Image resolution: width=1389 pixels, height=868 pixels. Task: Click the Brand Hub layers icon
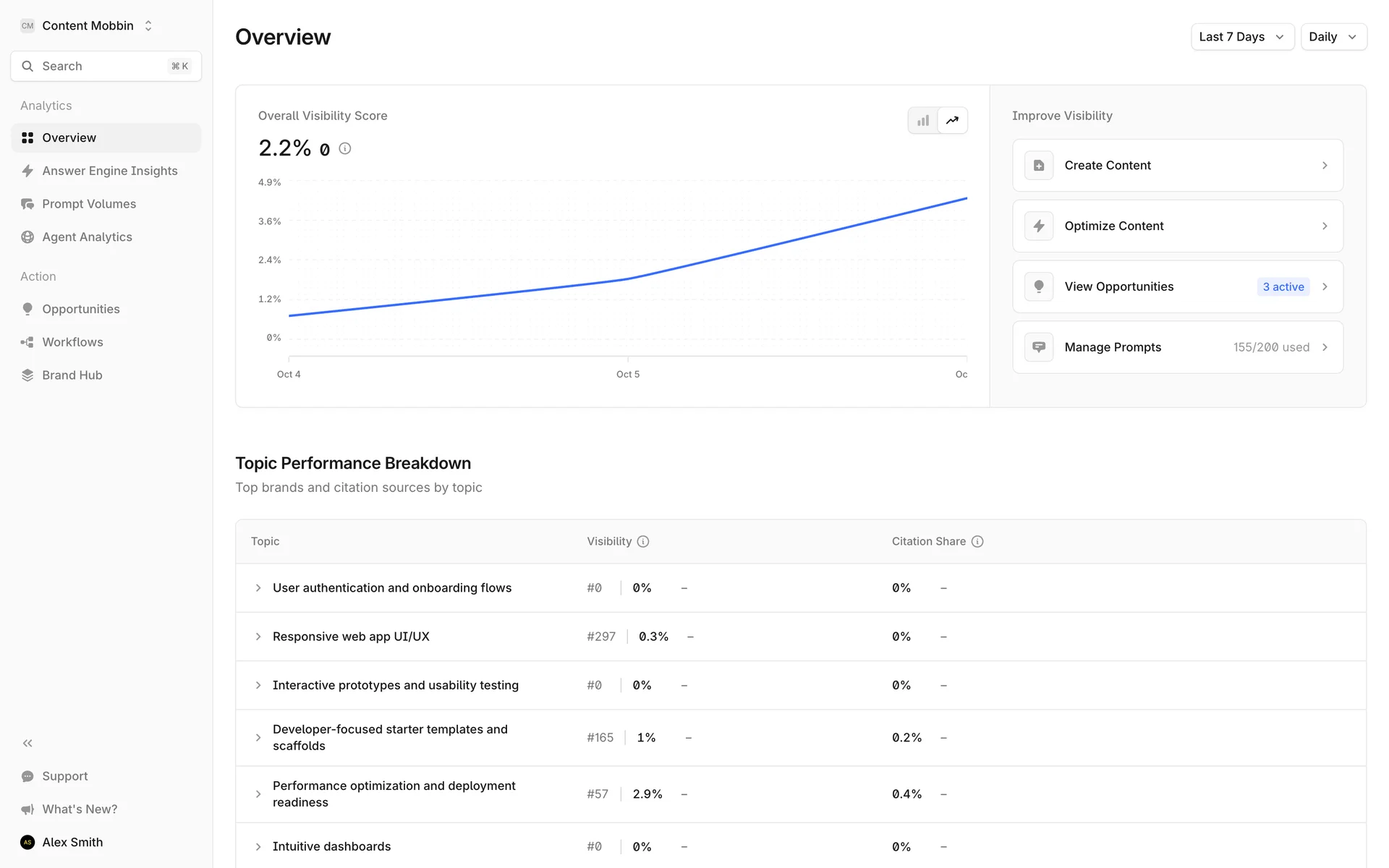(x=27, y=375)
